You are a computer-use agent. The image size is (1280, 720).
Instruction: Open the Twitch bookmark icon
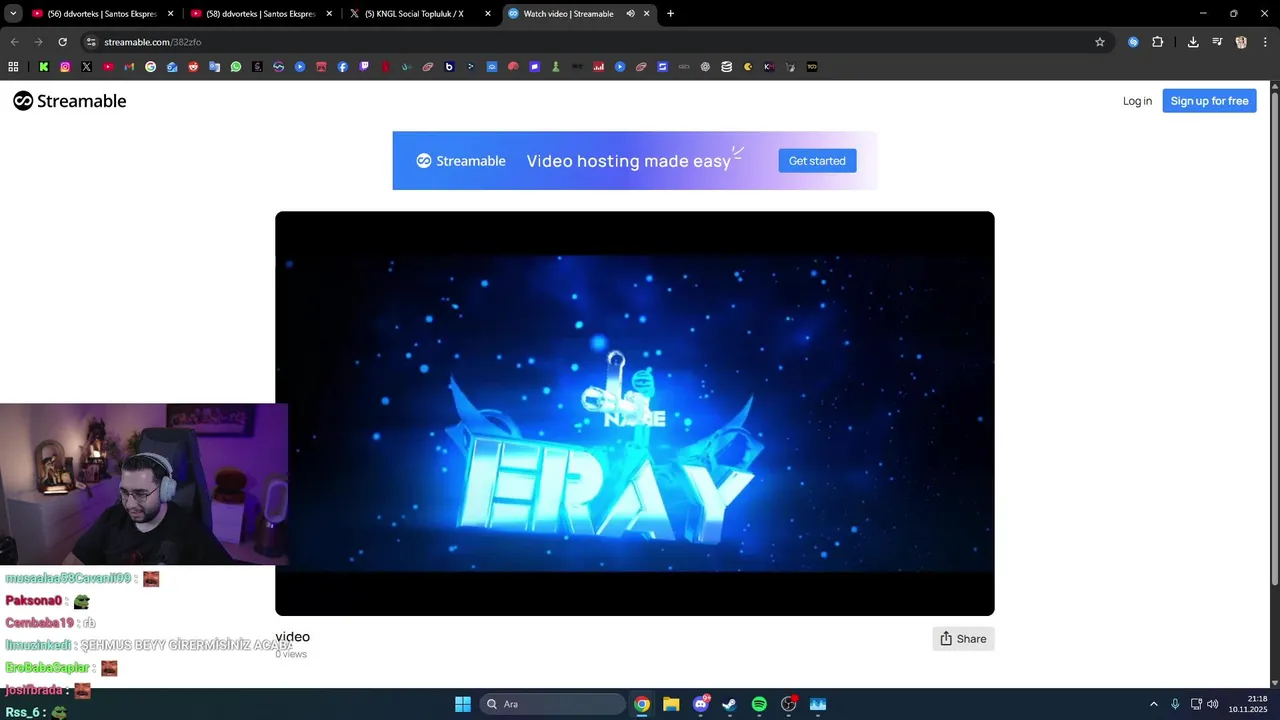click(x=364, y=67)
